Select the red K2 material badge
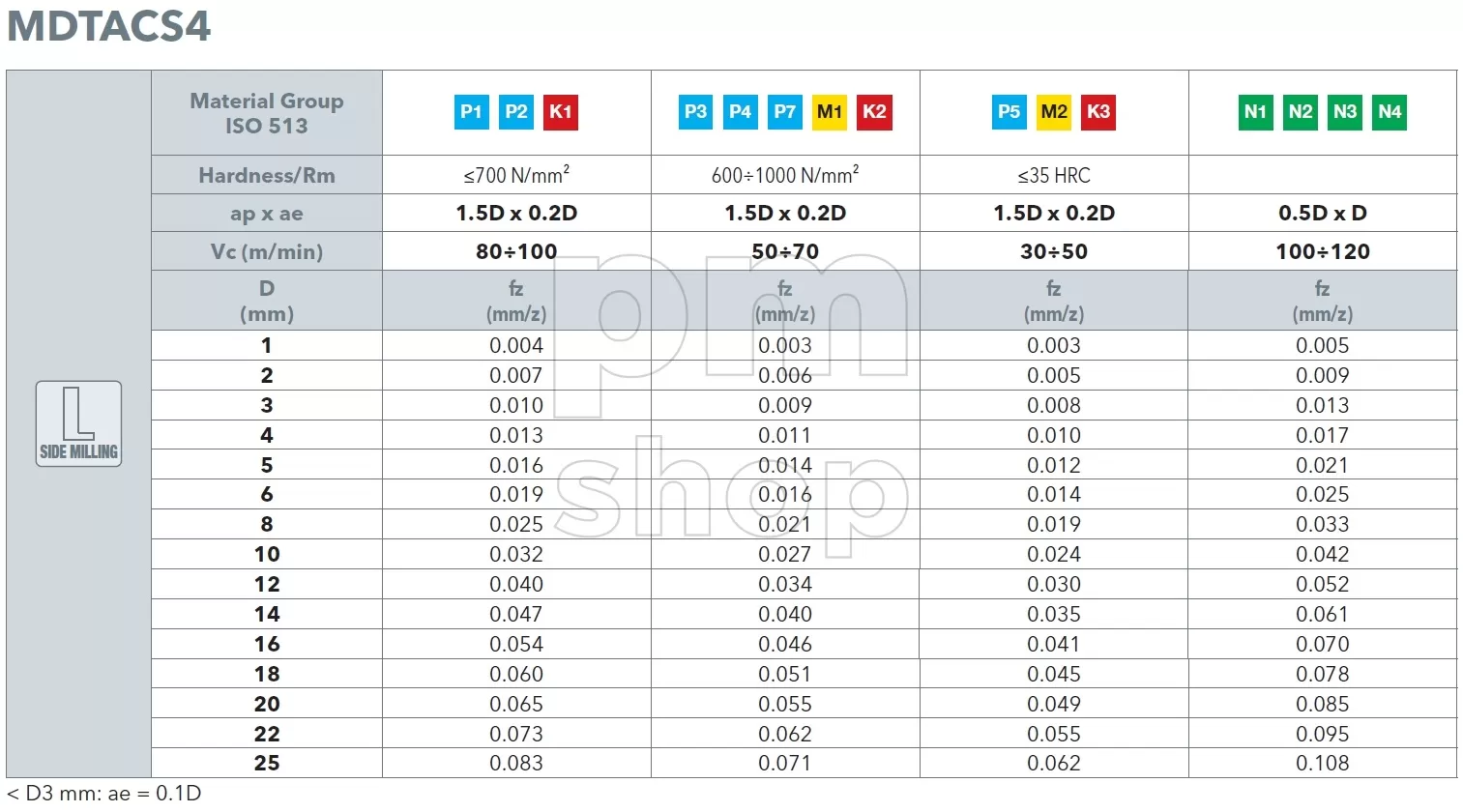The height and width of the screenshot is (812, 1463). 874,112
